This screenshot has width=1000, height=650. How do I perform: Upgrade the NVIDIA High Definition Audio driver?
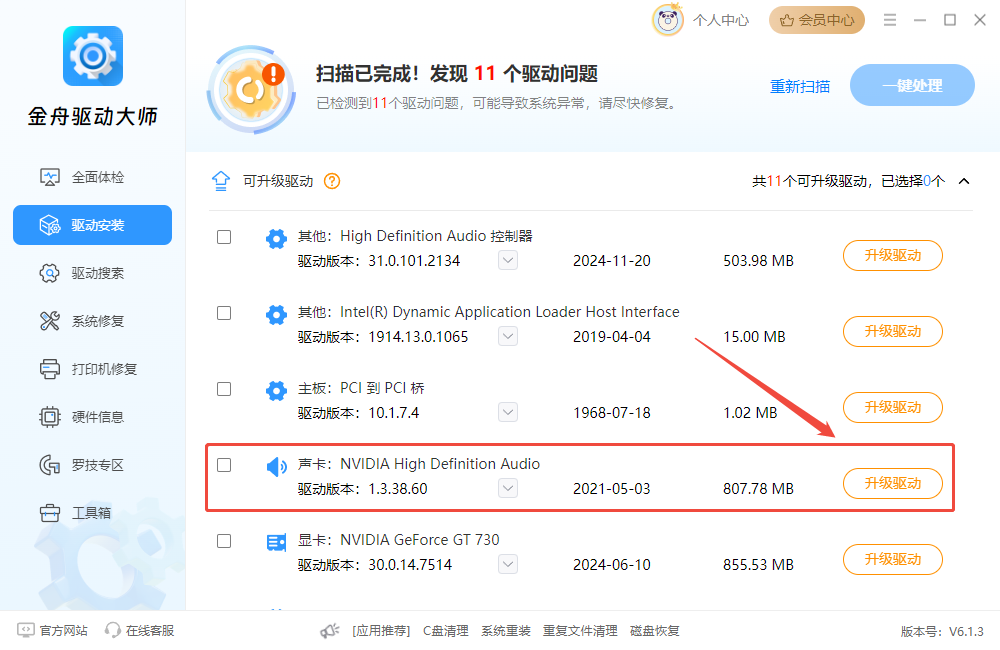tap(892, 483)
